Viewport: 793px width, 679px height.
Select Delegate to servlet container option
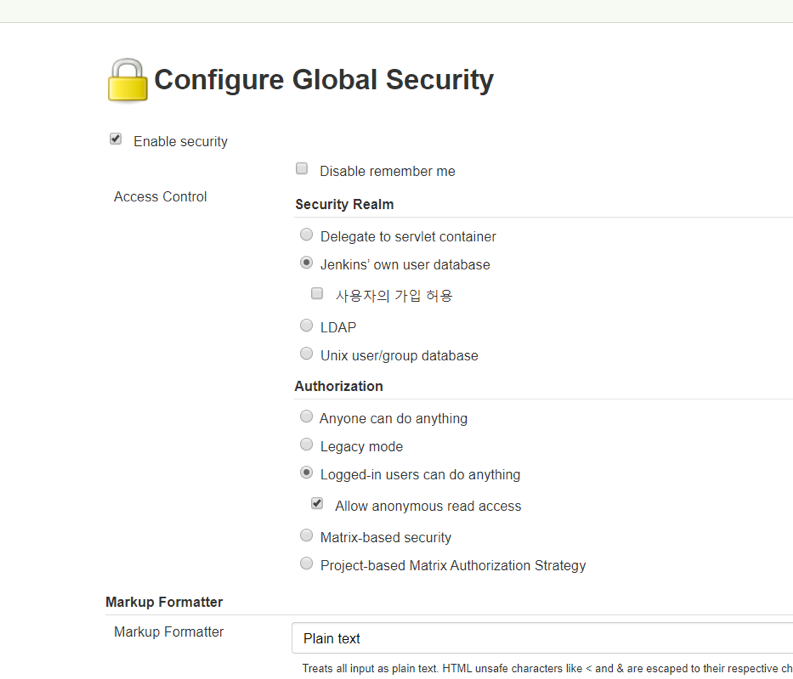(306, 235)
